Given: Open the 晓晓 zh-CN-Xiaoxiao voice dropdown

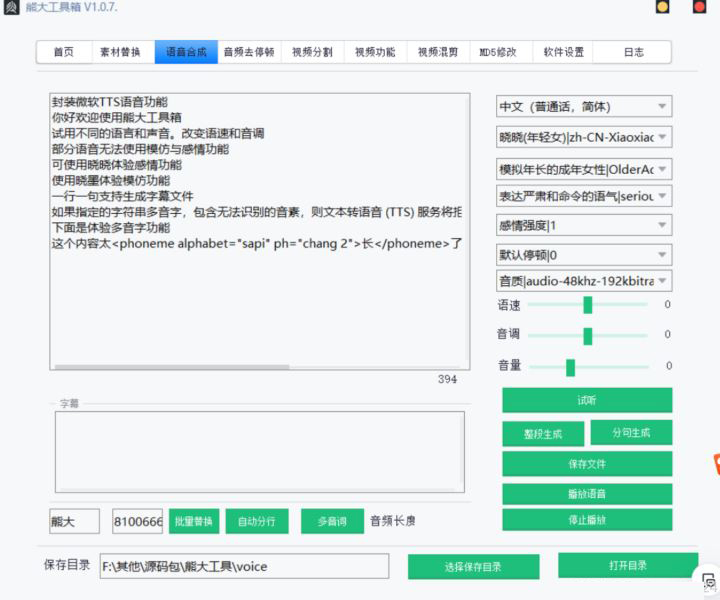Looking at the screenshot, I should (584, 137).
